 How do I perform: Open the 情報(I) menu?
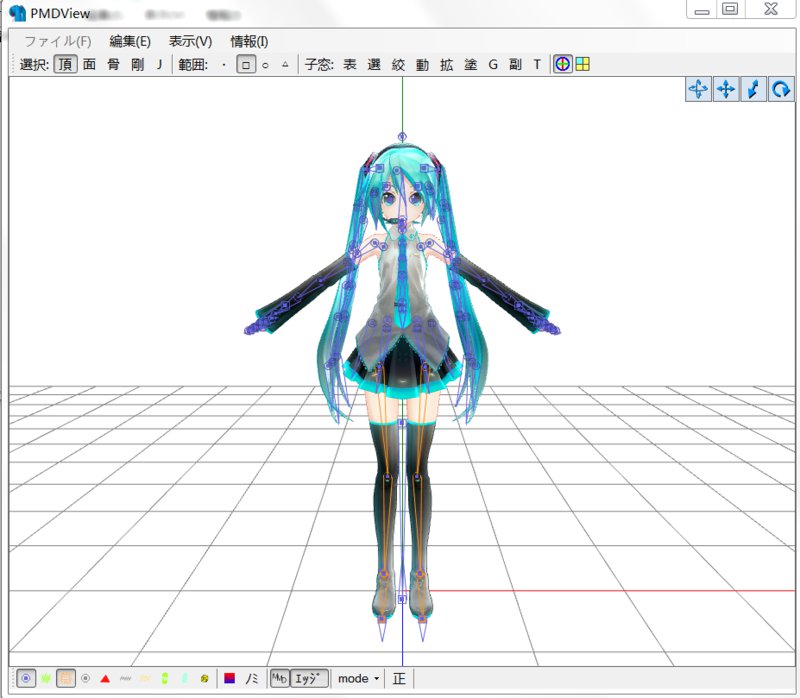249,41
